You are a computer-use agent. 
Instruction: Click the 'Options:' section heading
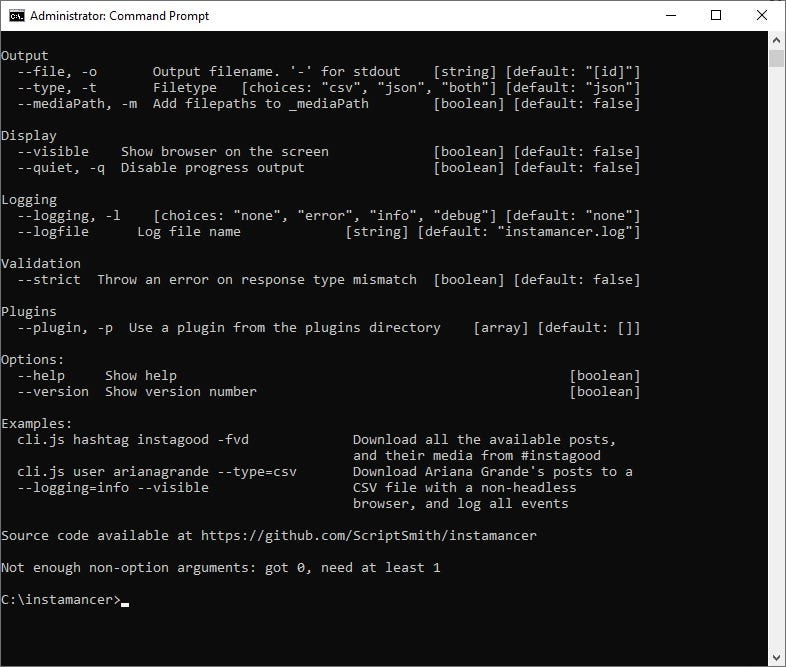click(33, 360)
